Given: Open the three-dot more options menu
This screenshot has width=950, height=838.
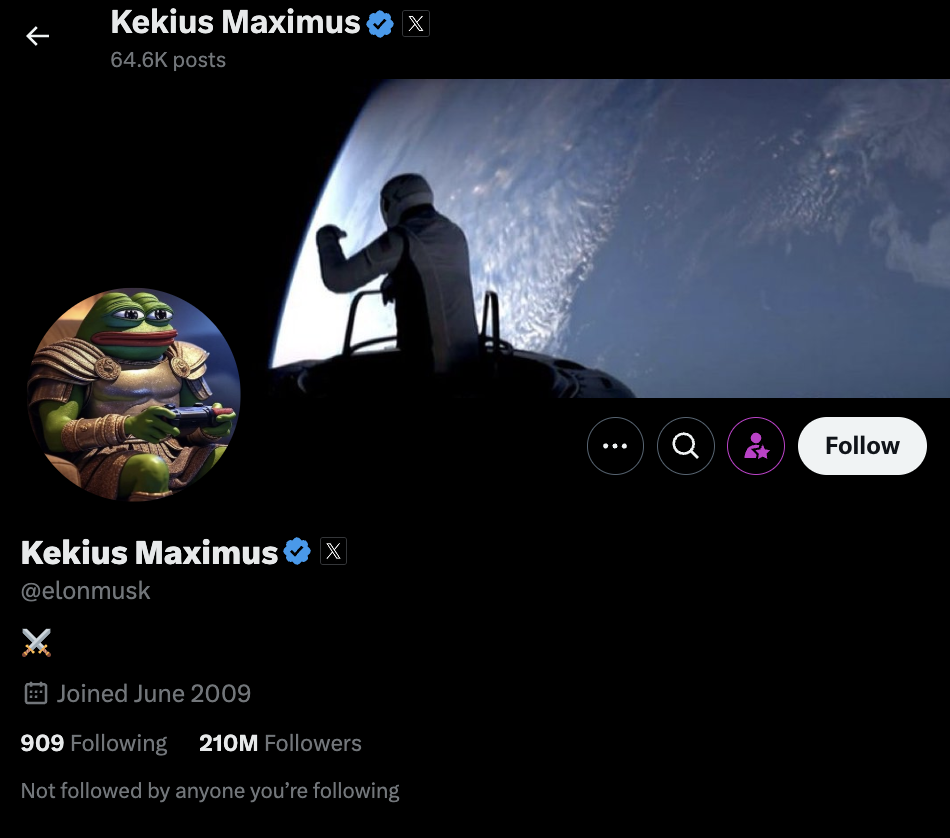Looking at the screenshot, I should coord(615,446).
